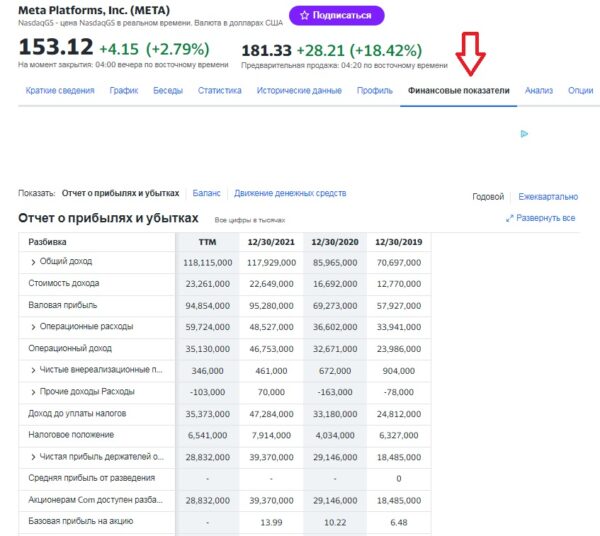Screen dimensions: 600x536
Task: Open the Исторические данные tab
Action: [x=299, y=91]
